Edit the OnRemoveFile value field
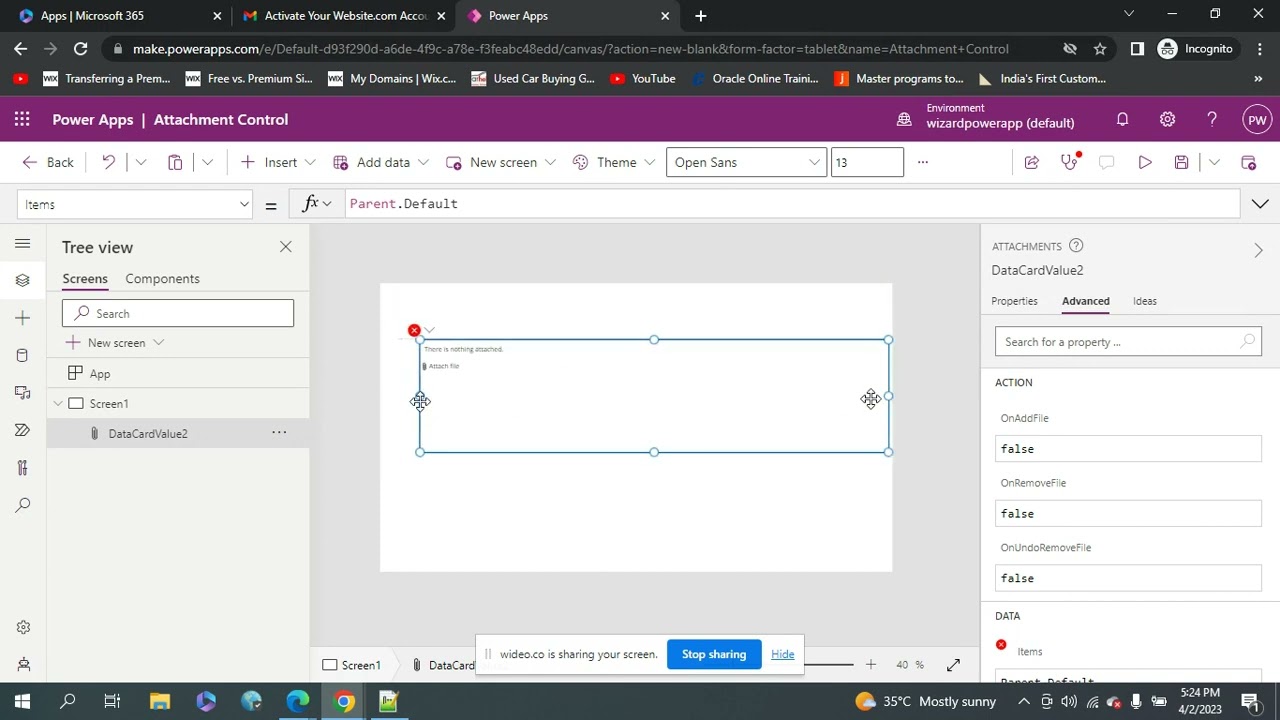The height and width of the screenshot is (720, 1280). click(x=1128, y=514)
